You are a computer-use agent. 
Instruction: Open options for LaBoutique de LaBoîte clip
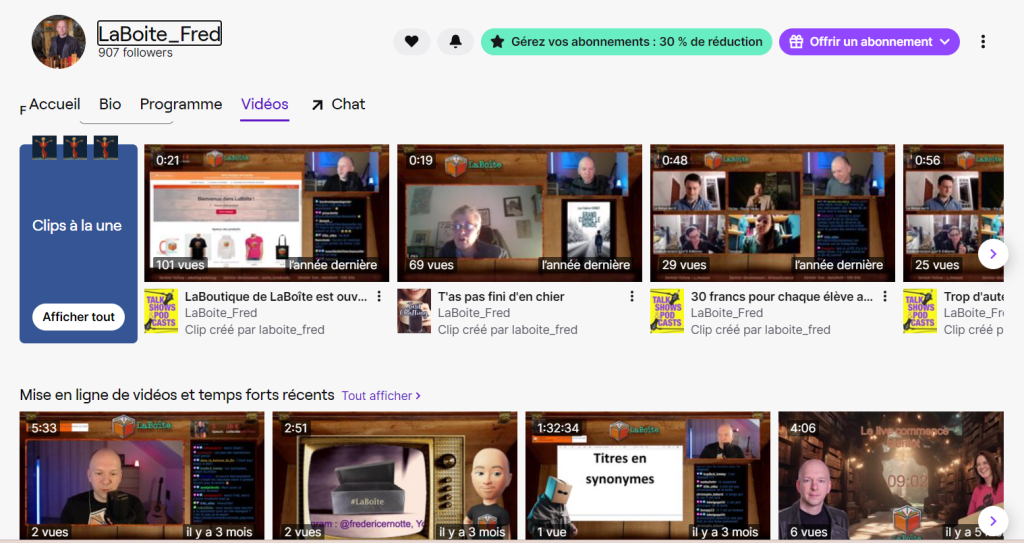point(379,297)
